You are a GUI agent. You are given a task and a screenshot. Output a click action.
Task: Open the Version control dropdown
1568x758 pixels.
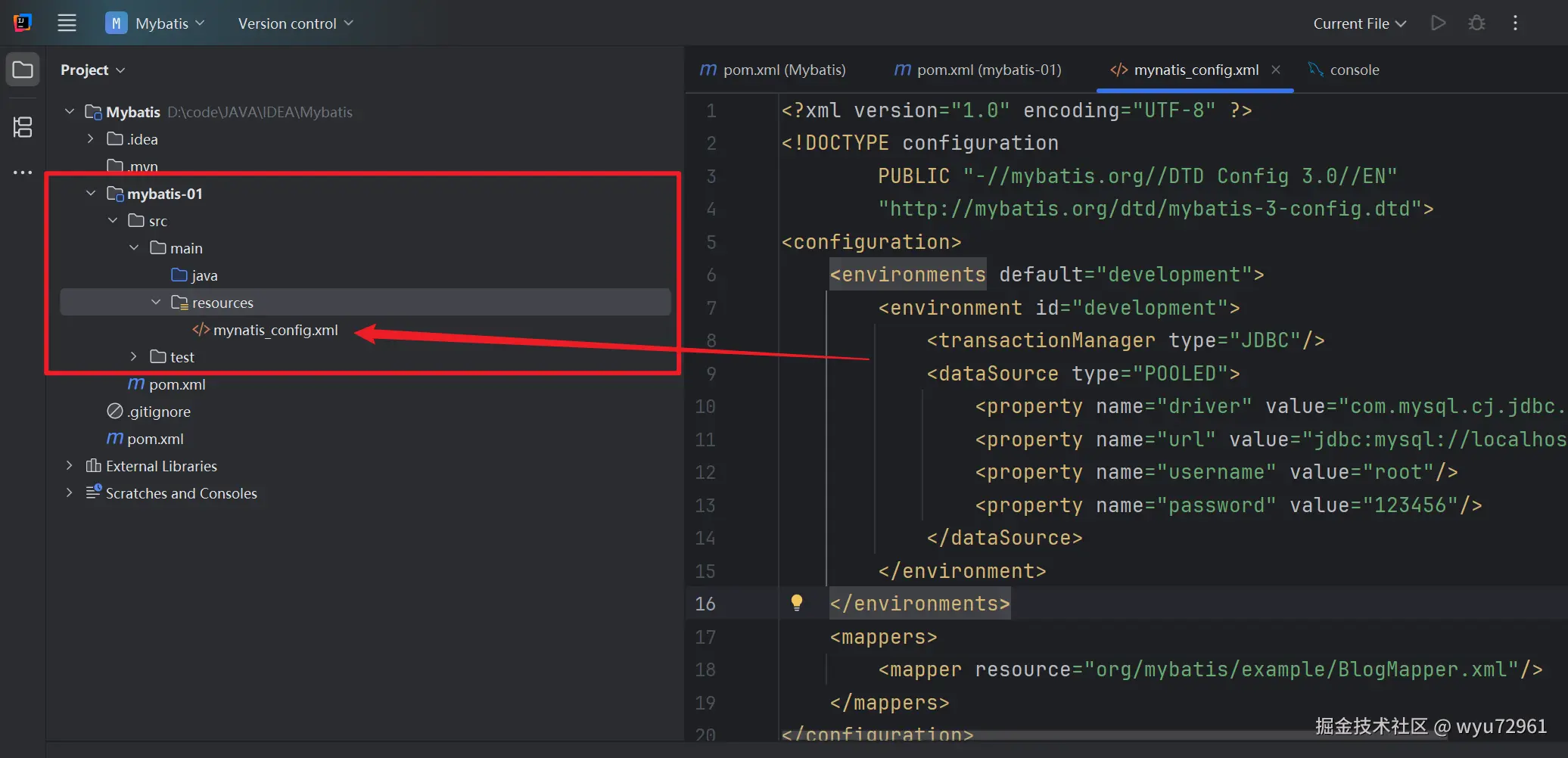(x=295, y=23)
